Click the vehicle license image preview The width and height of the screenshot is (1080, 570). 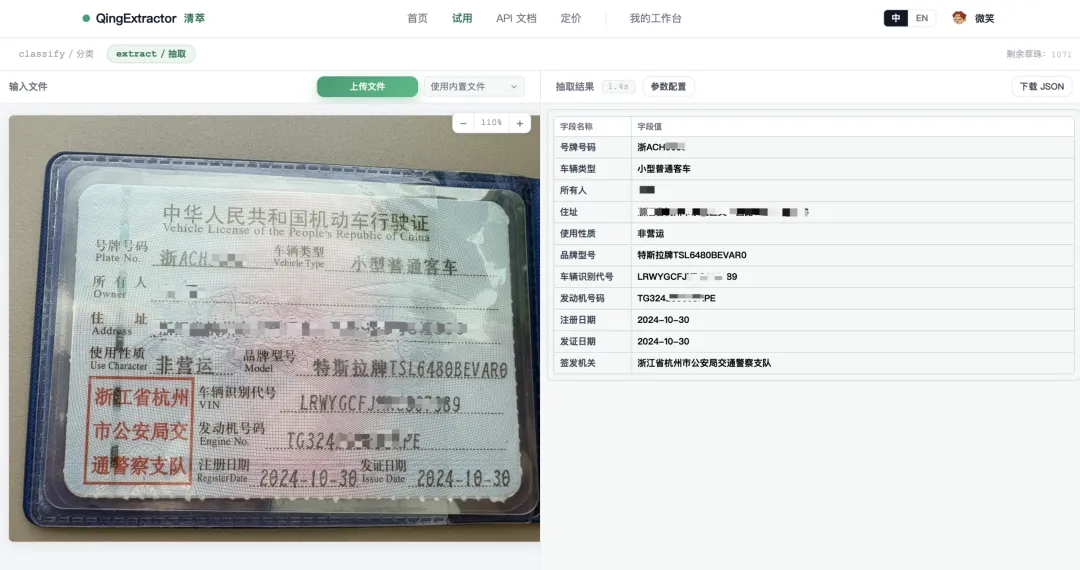(x=274, y=328)
